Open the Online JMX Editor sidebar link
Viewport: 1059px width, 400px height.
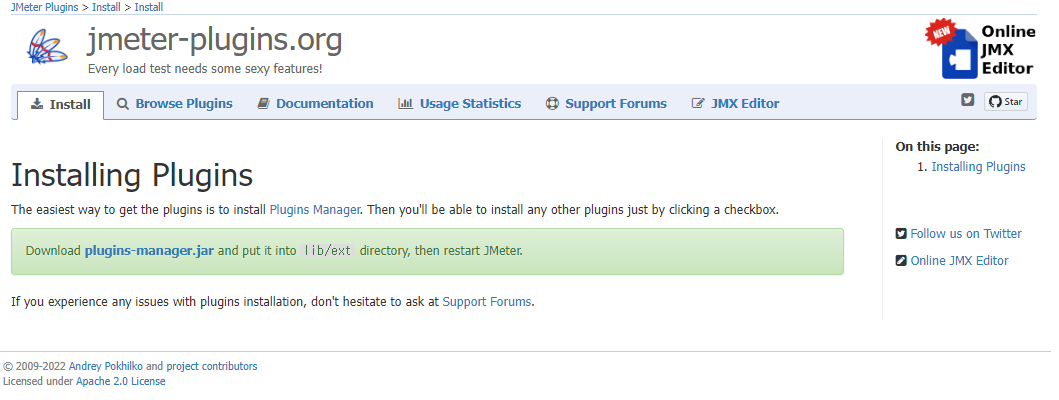tap(959, 261)
